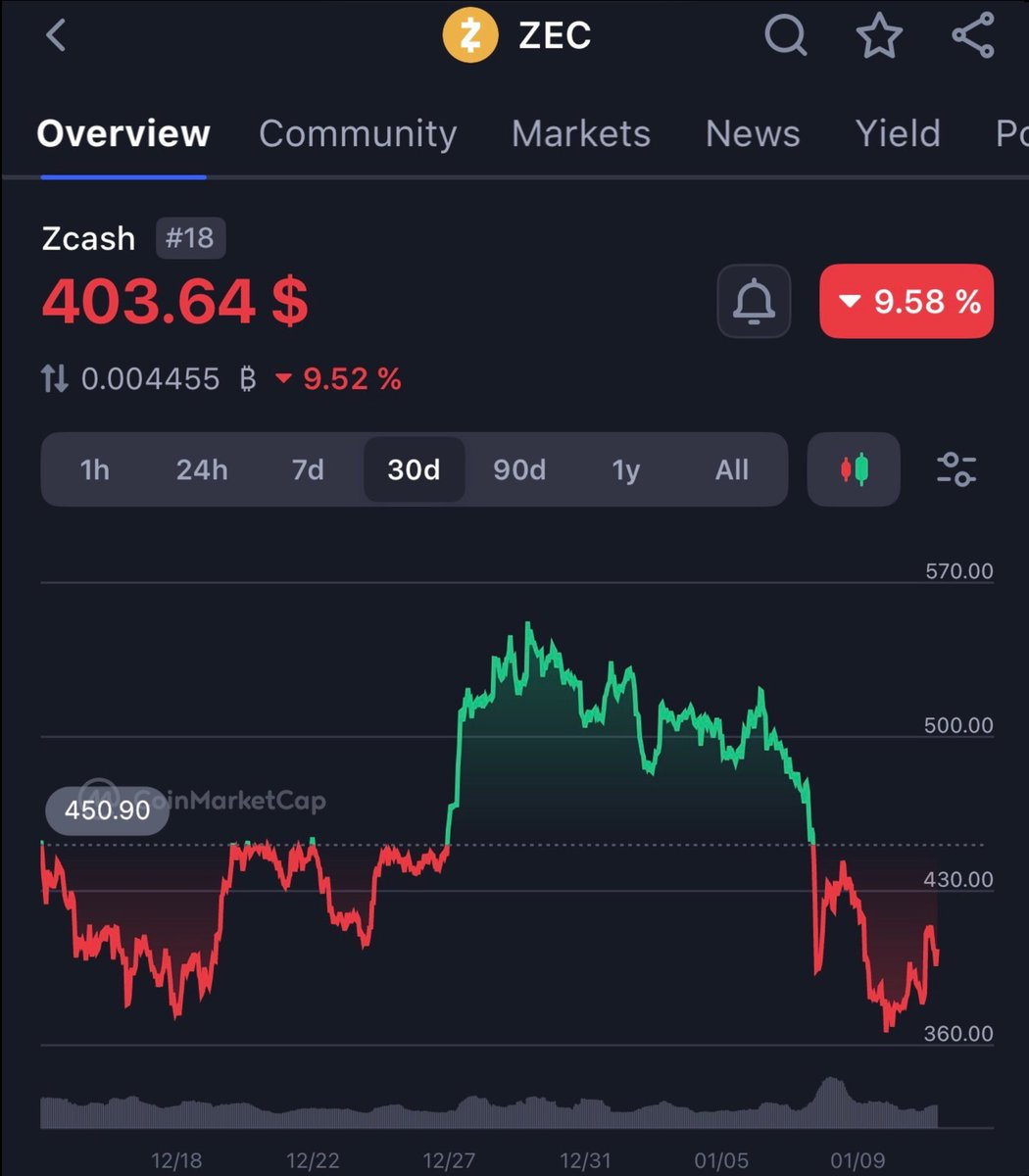Screen dimensions: 1029x1176
Task: Tap the 450.90 reference price label
Action: coord(107,810)
